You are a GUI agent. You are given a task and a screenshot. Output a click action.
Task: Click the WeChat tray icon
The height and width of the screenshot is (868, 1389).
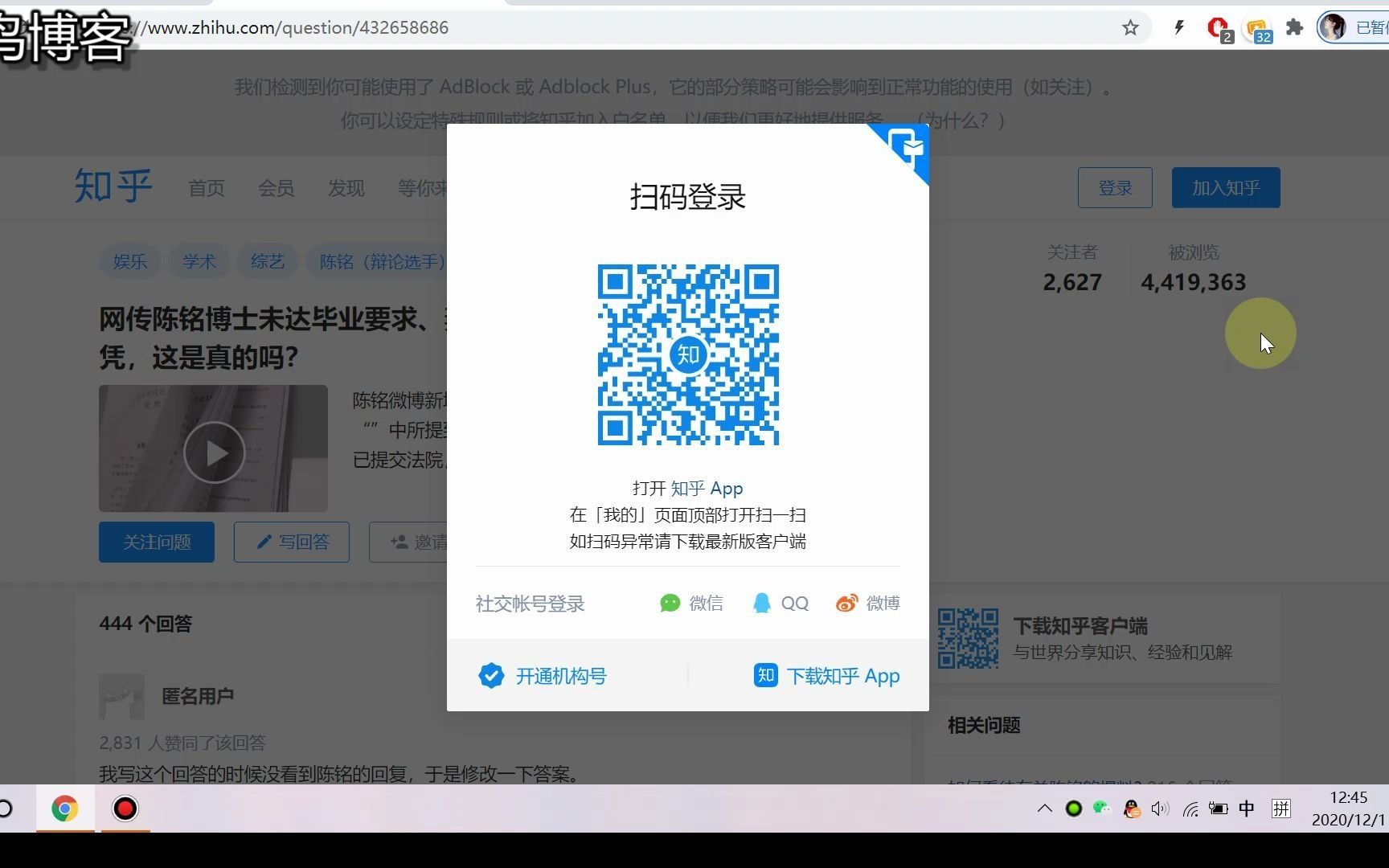tap(1101, 808)
